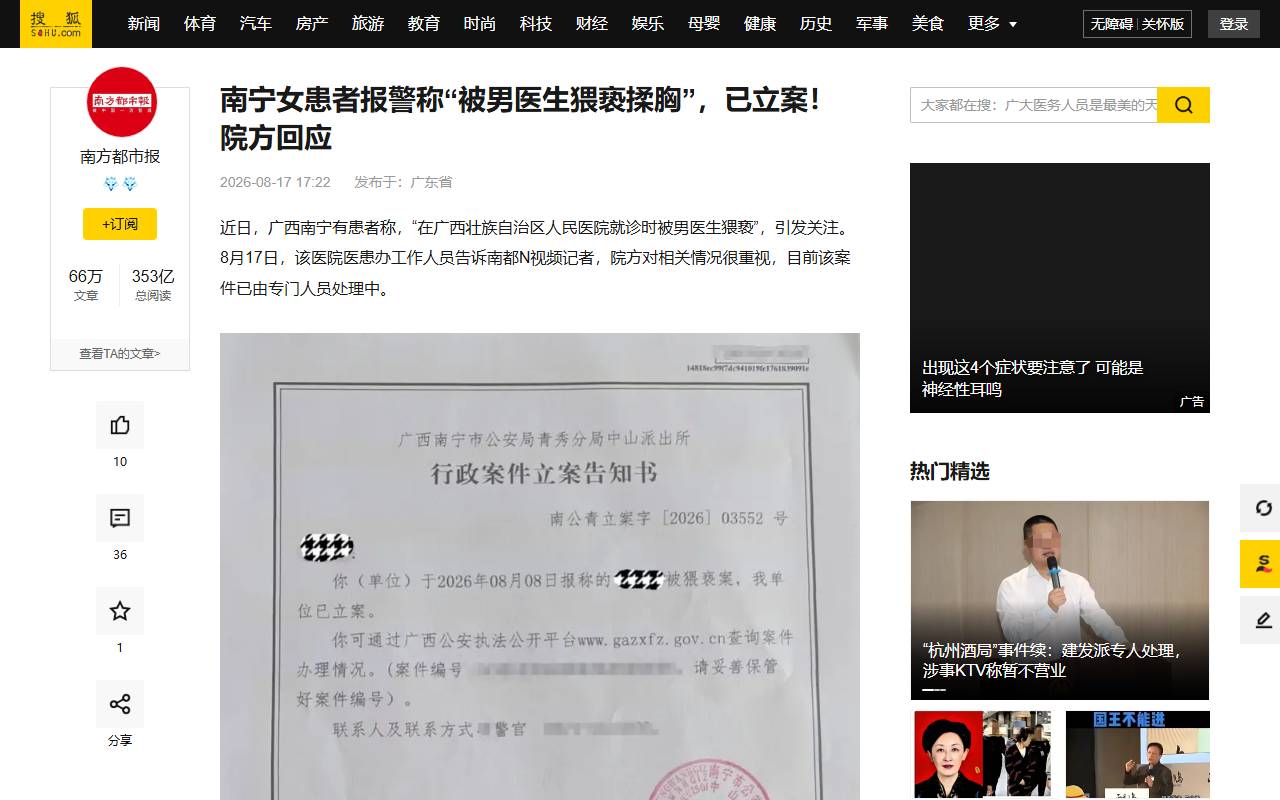Click the share icon
This screenshot has height=800, width=1280.
point(120,704)
